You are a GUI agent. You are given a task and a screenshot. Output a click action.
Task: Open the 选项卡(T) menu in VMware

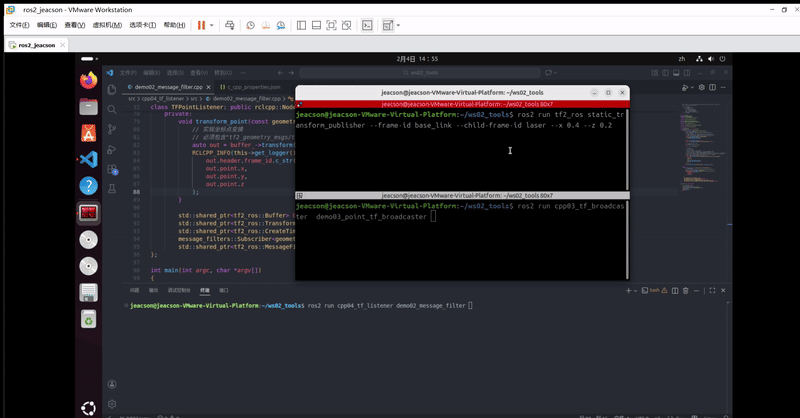pyautogui.click(x=142, y=25)
